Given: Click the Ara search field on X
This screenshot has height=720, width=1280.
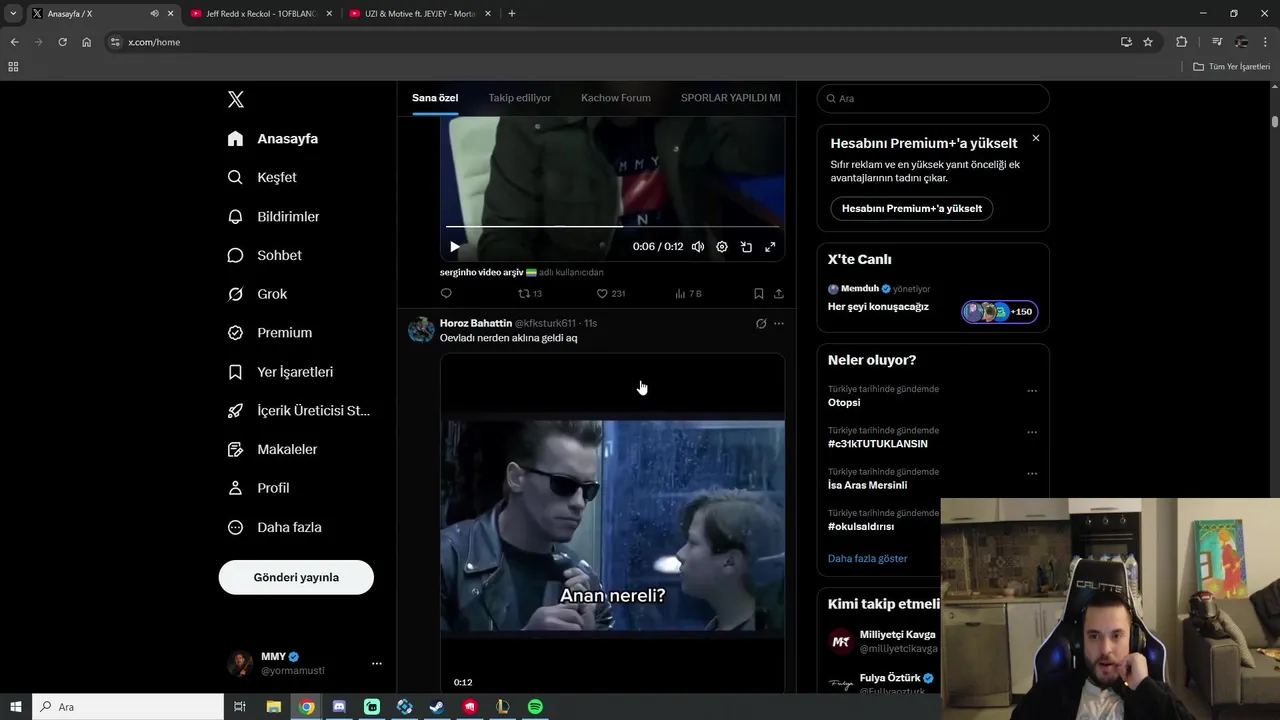Looking at the screenshot, I should pos(933,98).
